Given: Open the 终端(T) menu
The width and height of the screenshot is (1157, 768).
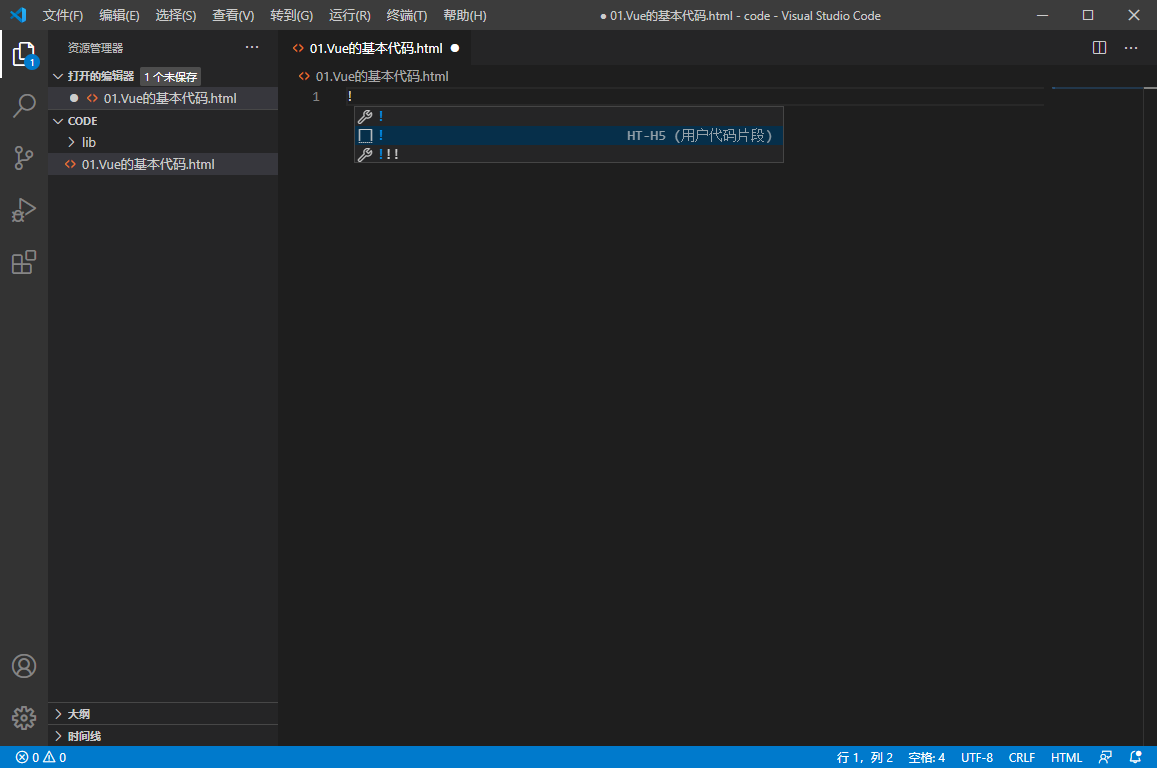Looking at the screenshot, I should tap(405, 15).
